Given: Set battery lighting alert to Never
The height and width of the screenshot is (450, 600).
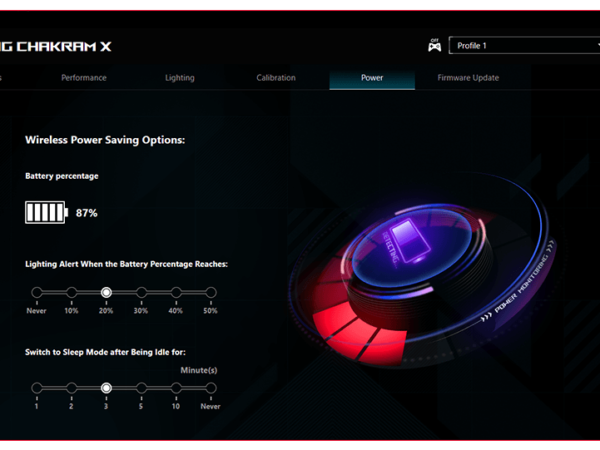Looking at the screenshot, I should click(37, 293).
